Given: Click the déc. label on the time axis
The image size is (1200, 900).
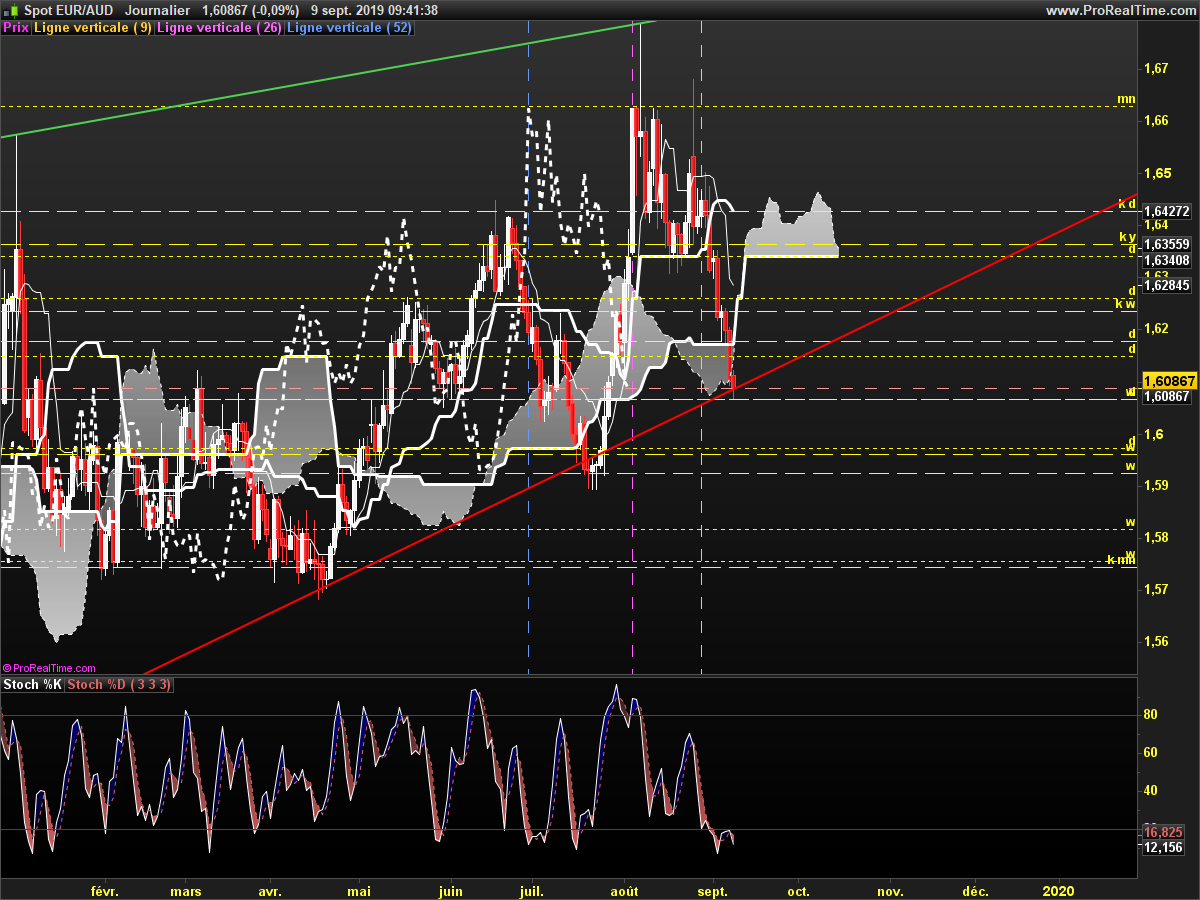Looking at the screenshot, I should 976,890.
